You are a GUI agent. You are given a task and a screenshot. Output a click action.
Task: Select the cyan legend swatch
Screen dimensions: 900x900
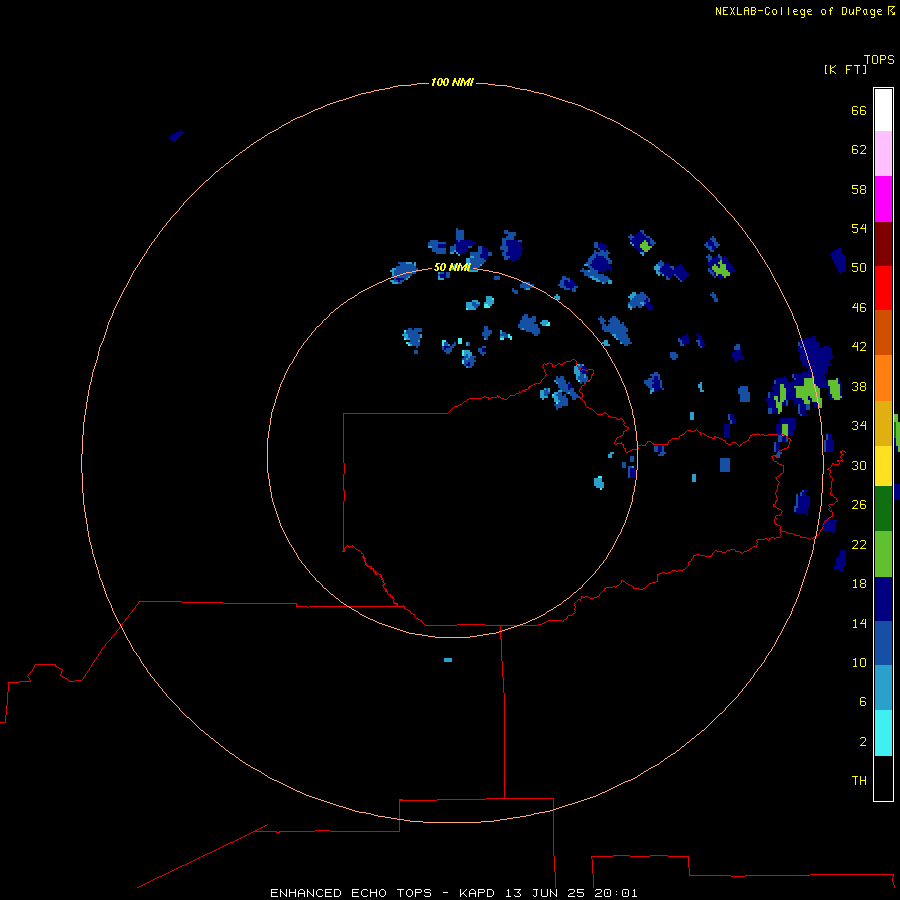883,733
